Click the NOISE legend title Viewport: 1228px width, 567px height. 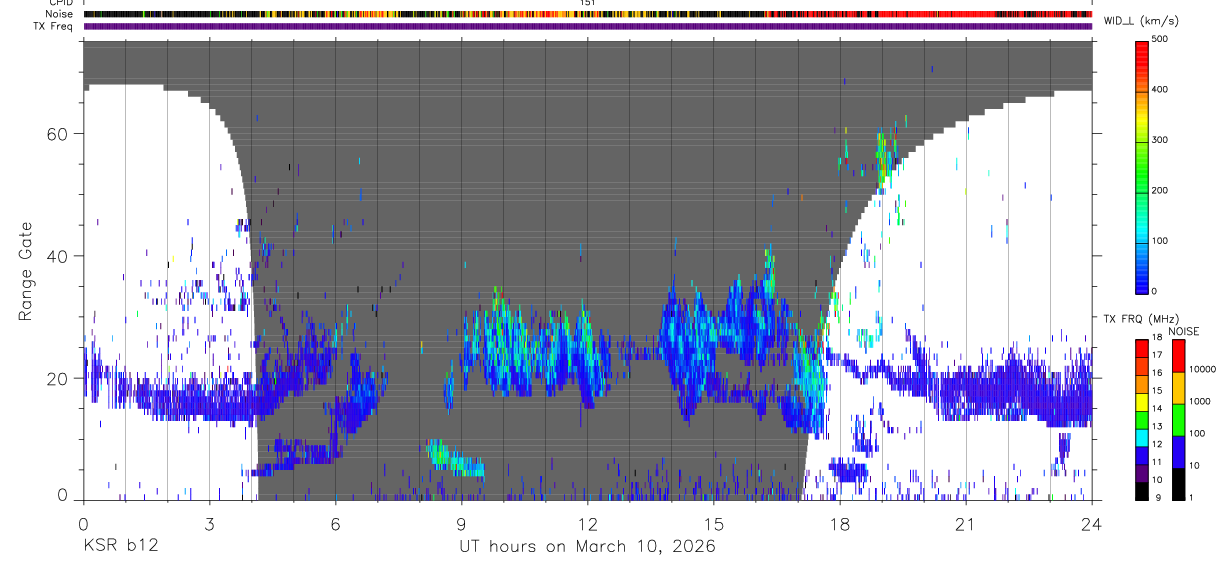tap(1184, 331)
